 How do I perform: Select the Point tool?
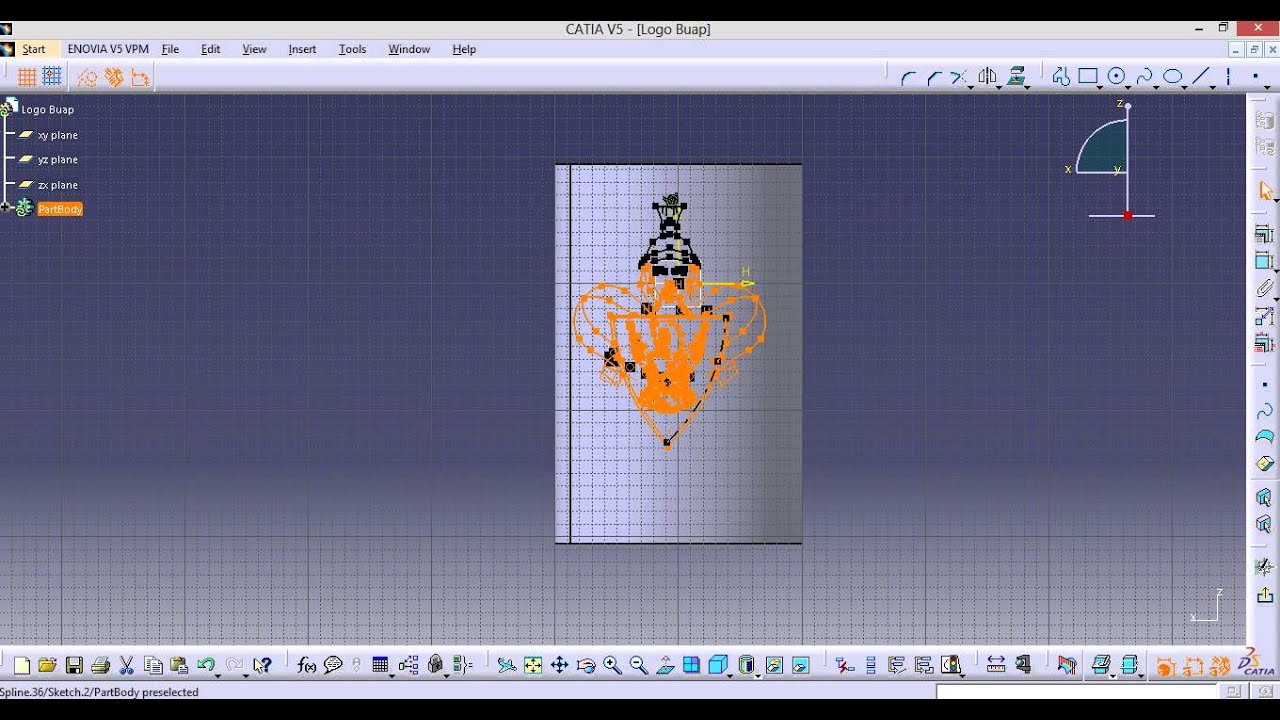click(x=1256, y=77)
